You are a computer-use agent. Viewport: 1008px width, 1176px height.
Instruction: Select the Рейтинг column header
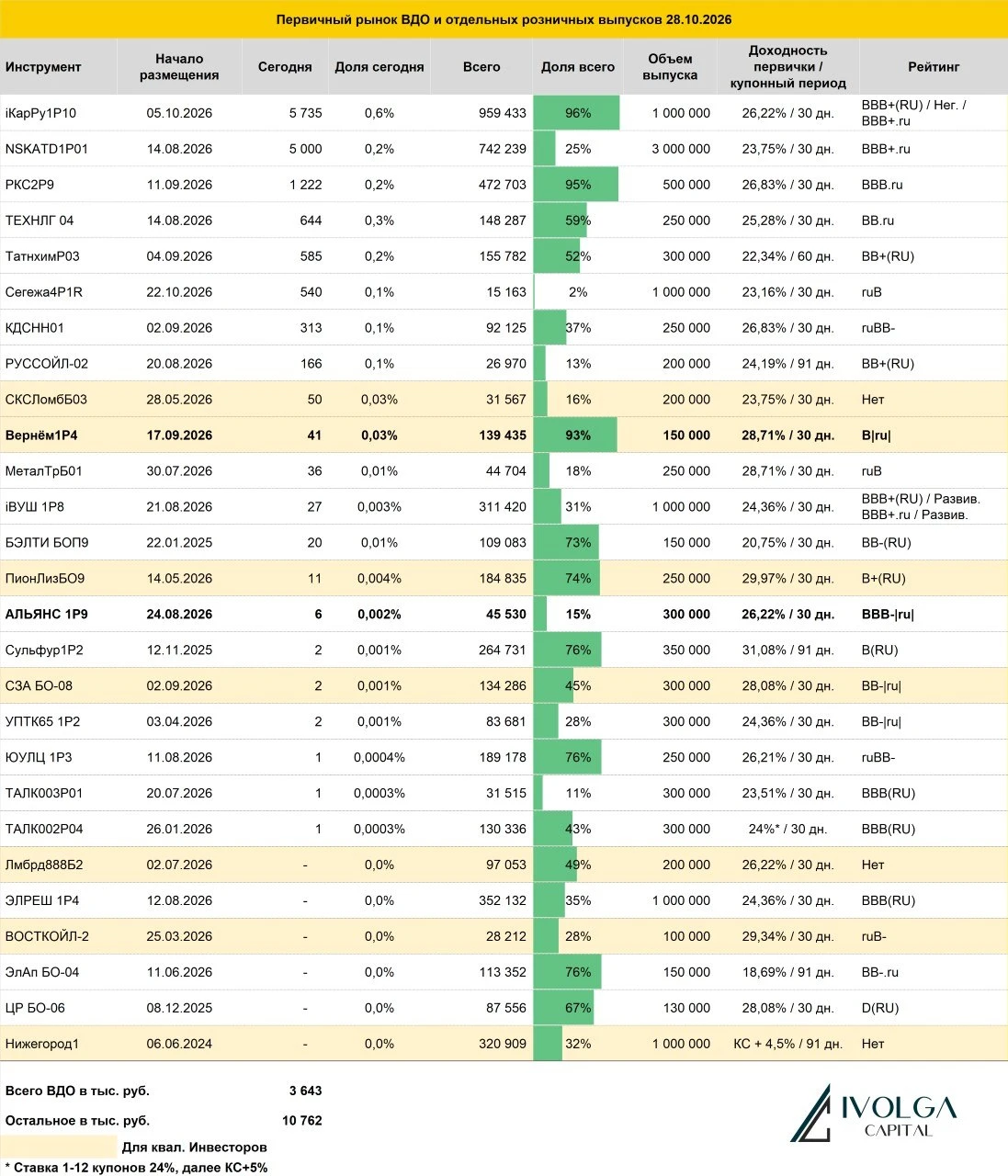[x=933, y=67]
